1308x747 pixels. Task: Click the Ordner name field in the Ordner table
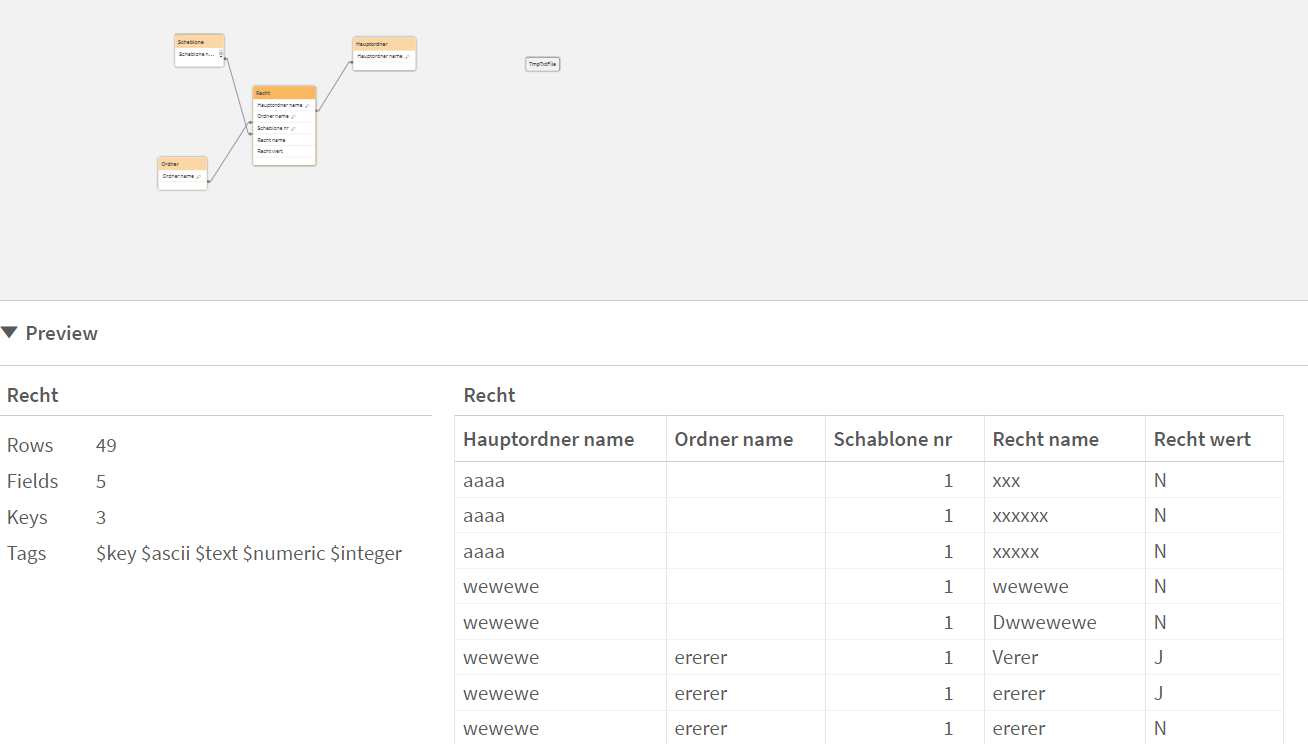tap(178, 176)
